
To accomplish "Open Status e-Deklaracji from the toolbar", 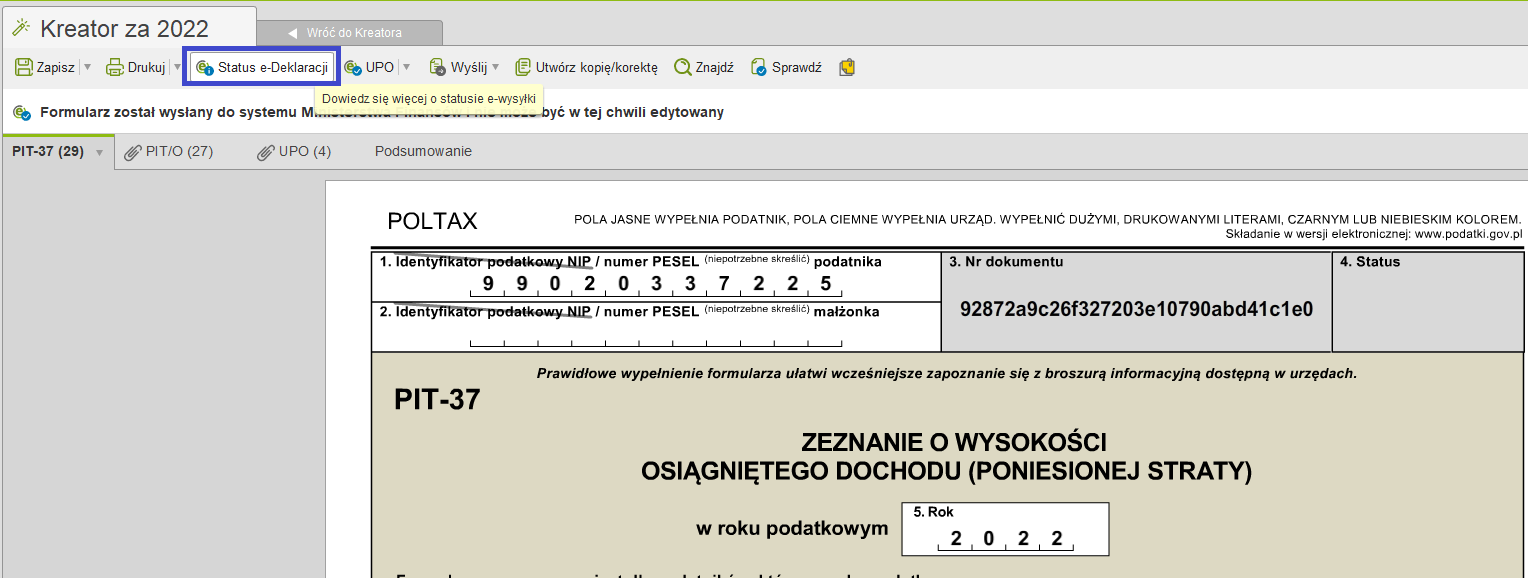I will coord(262,68).
